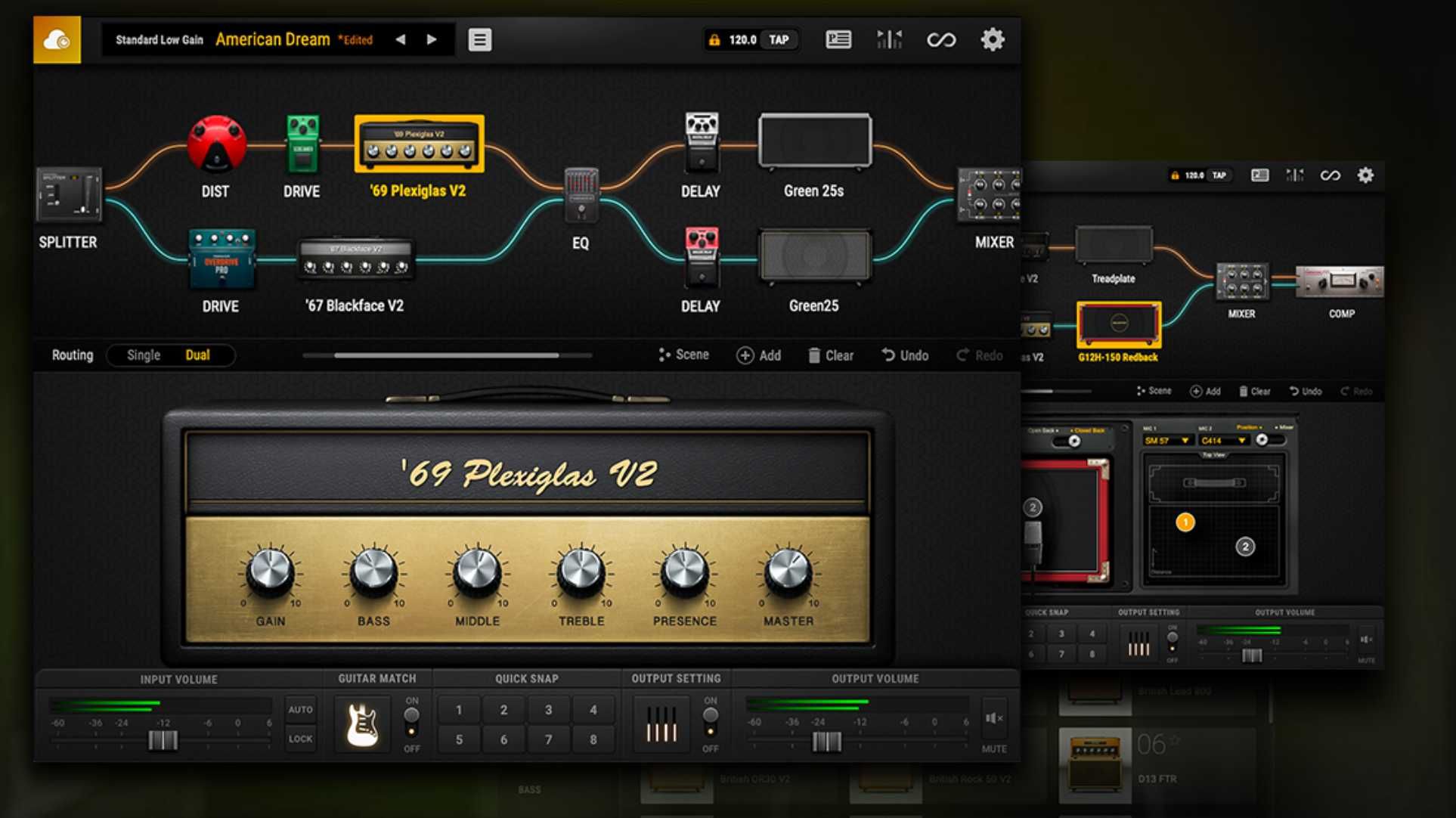Open the tuner icon in front window
1456x818 pixels.
click(889, 39)
